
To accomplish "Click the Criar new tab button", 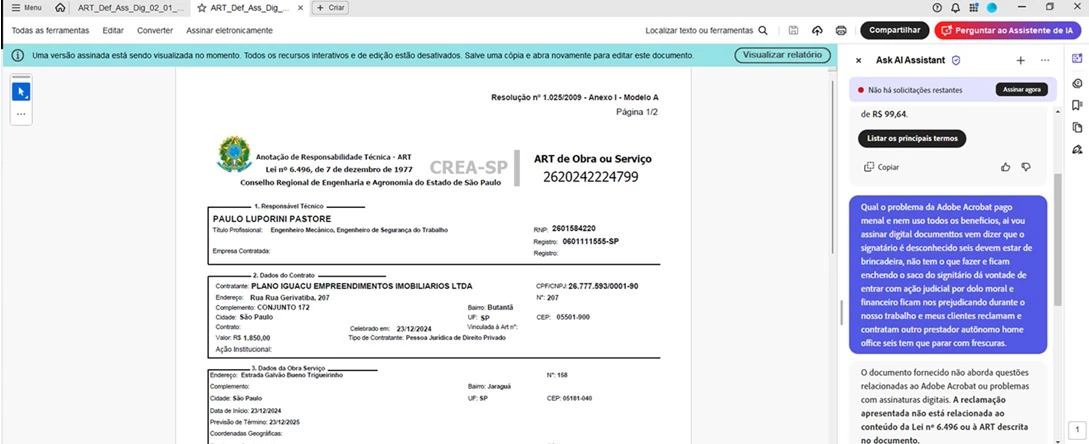I will (x=331, y=8).
